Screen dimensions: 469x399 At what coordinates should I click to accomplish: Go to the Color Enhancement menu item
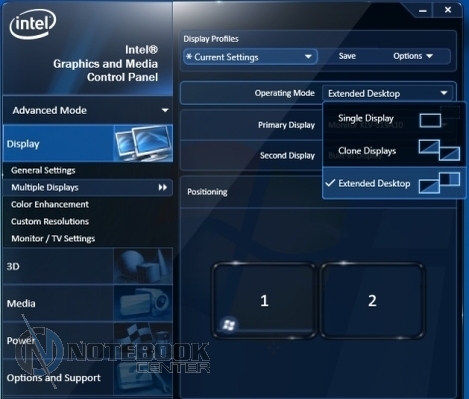(x=50, y=204)
